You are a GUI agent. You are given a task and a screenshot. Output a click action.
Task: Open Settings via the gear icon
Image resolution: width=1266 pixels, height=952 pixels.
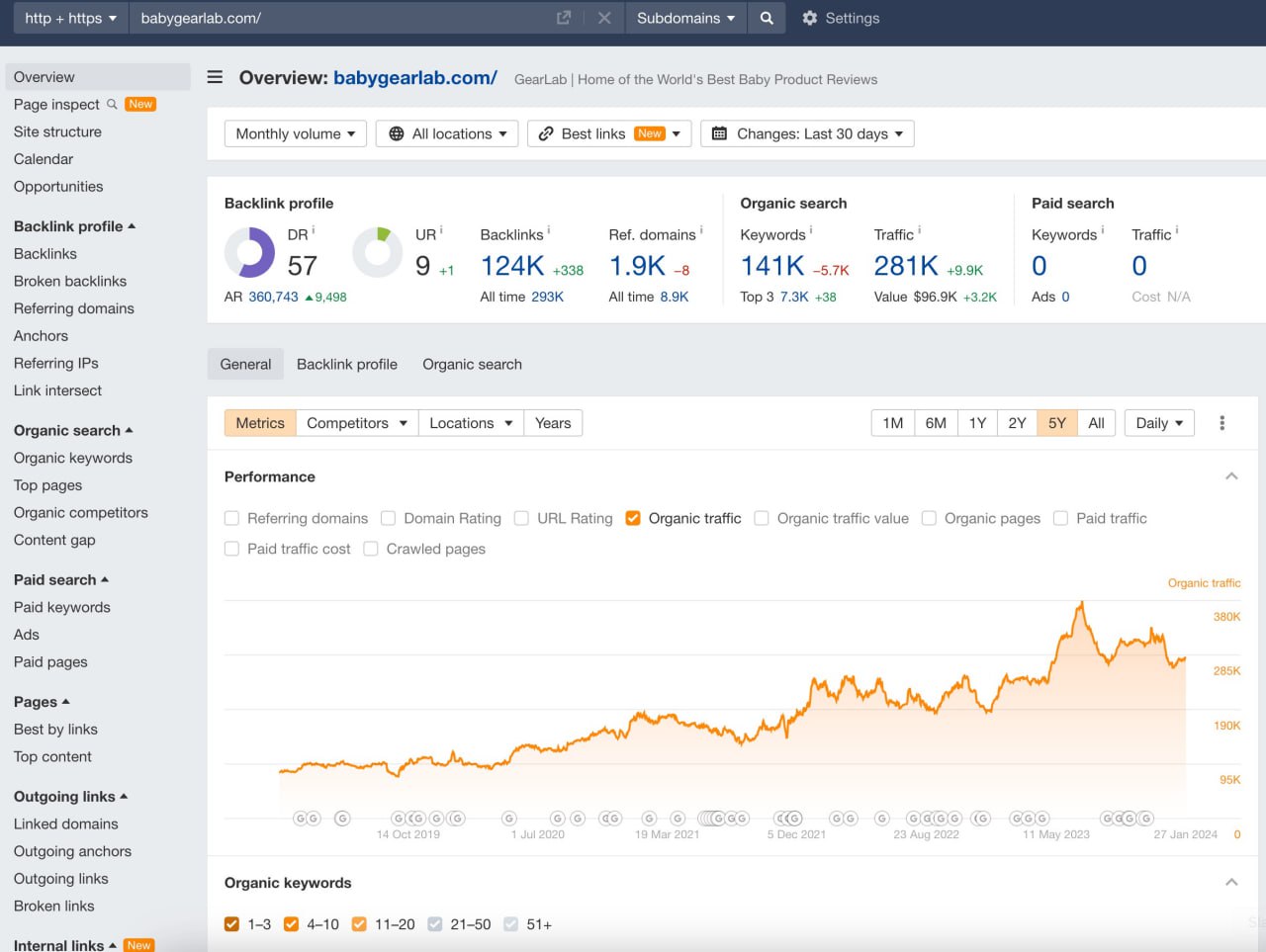click(809, 18)
